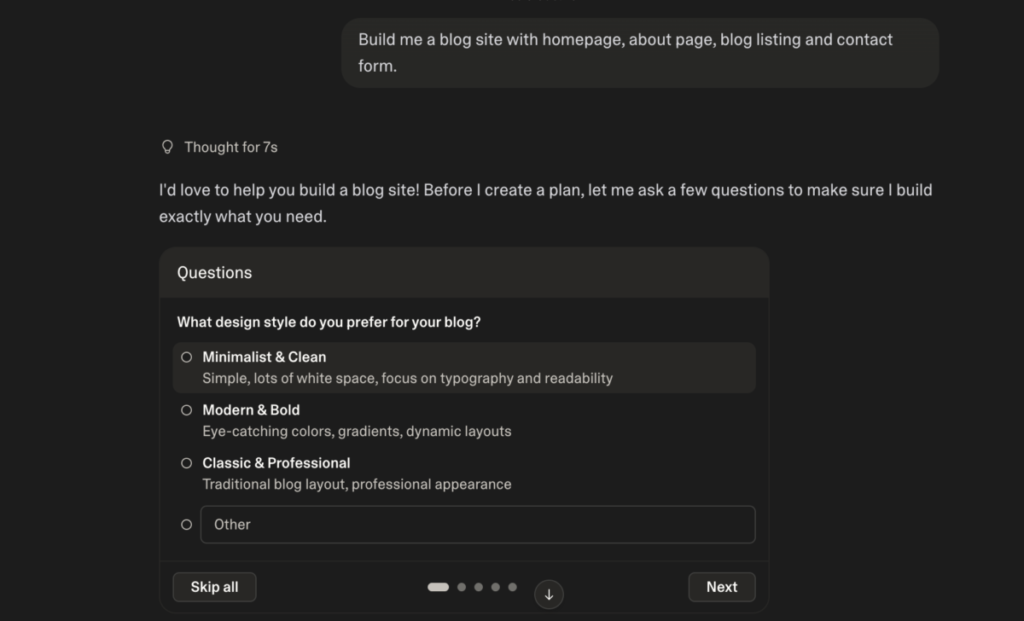Screen dimensions: 1024x621
Task: Click the "Eye-catching colors, gradients" option description
Action: 356,432
